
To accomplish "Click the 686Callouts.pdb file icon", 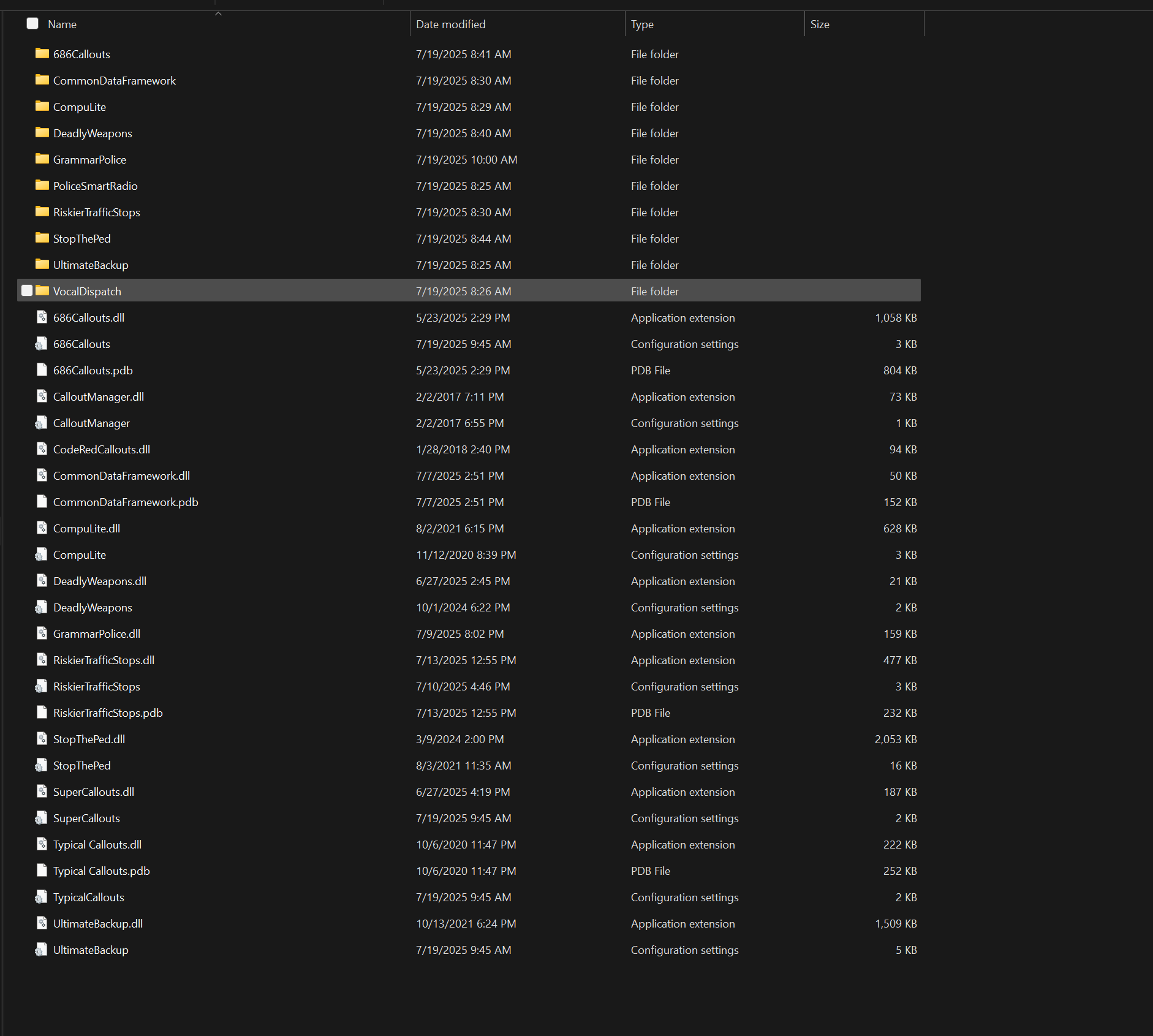I will point(42,369).
